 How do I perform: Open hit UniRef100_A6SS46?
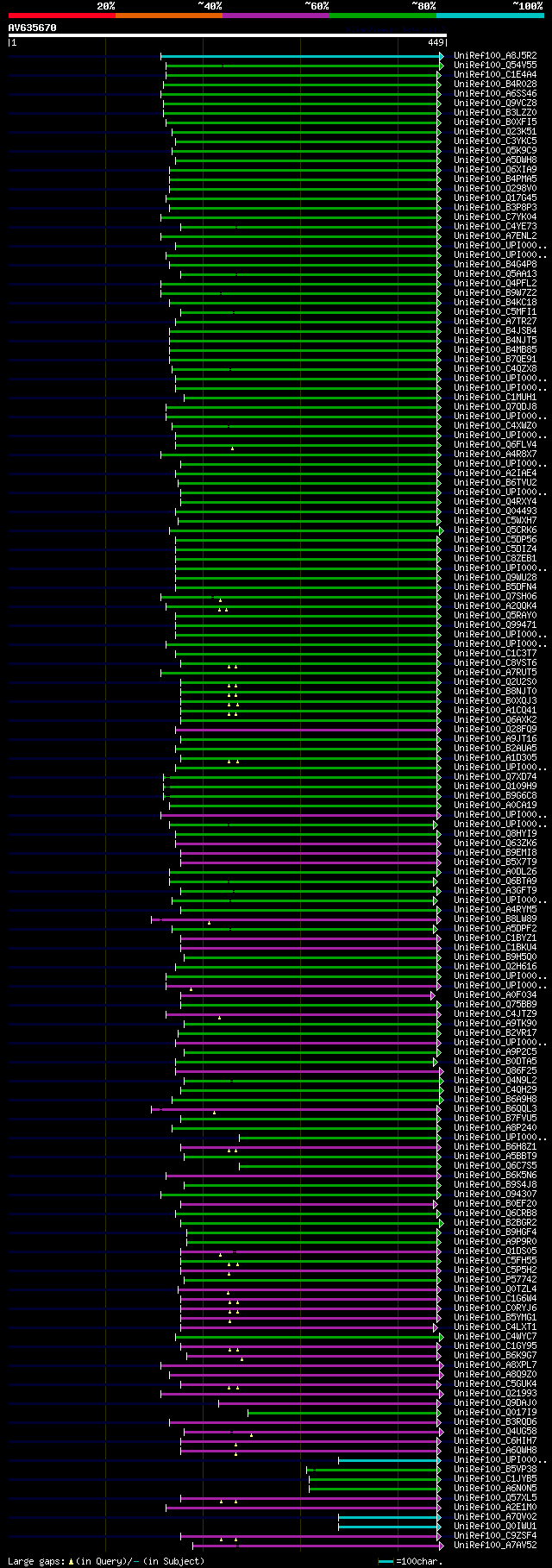(x=495, y=93)
